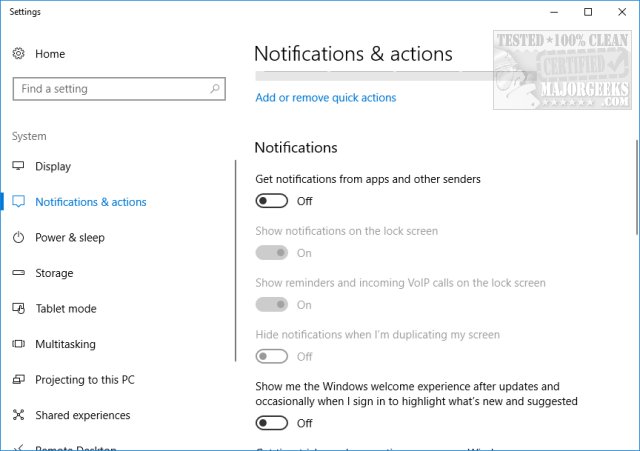
Task: Enable notifications from apps and other senders
Action: point(271,201)
